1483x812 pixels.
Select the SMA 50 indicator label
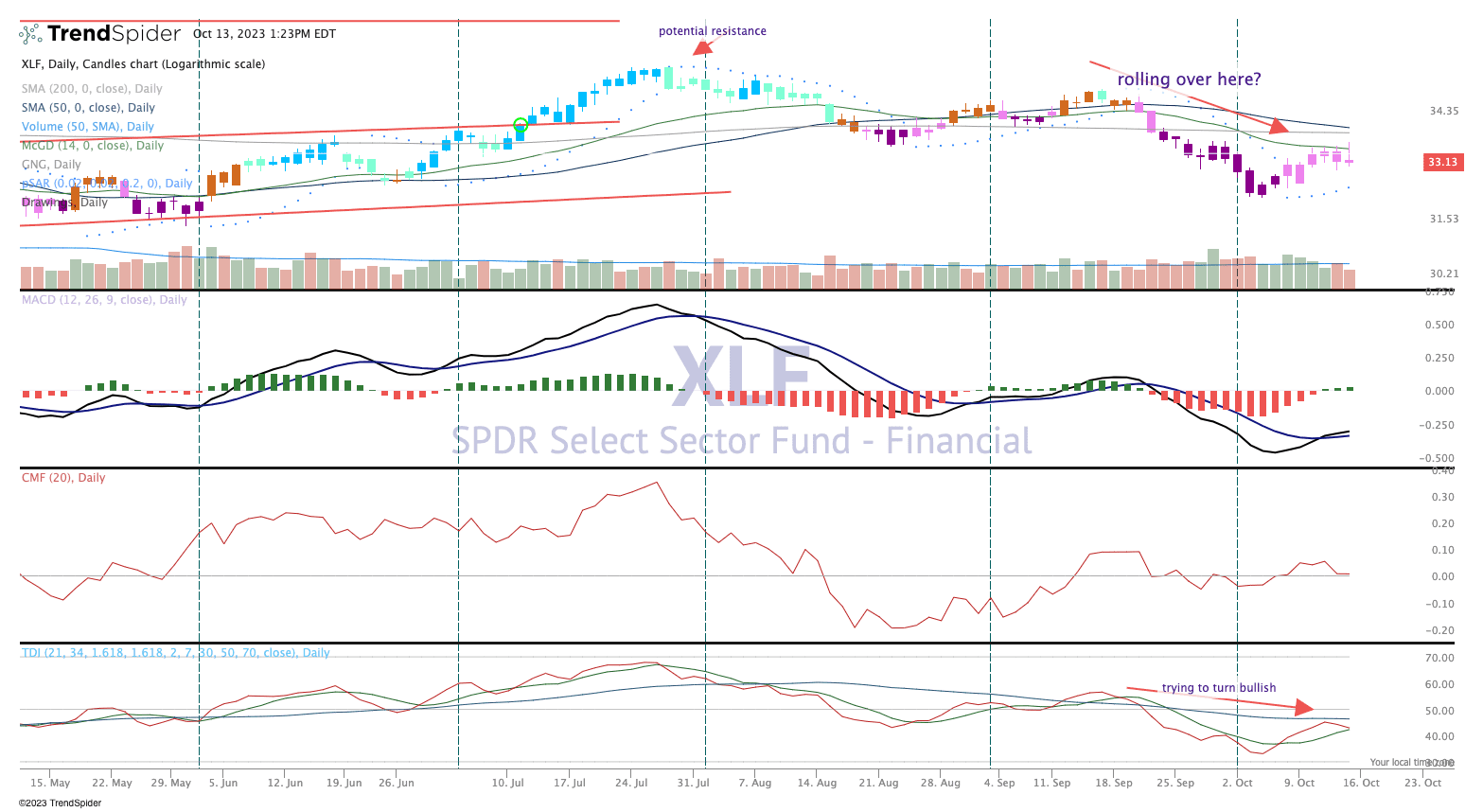pos(88,108)
